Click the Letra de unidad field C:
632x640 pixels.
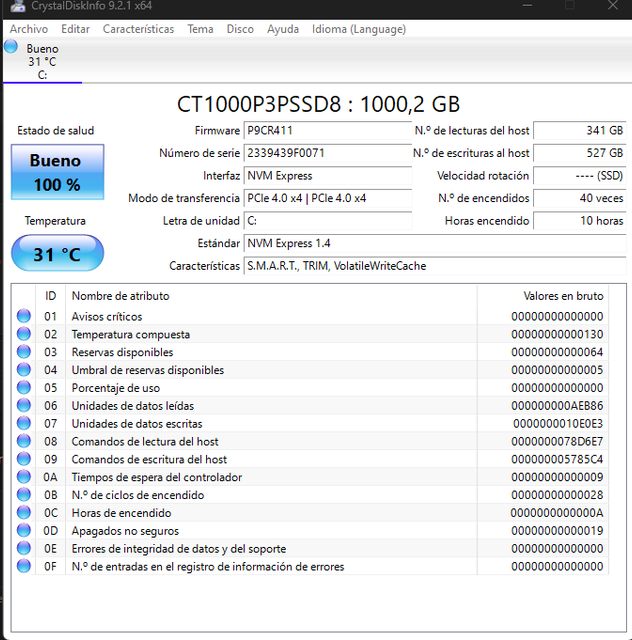pos(328,221)
